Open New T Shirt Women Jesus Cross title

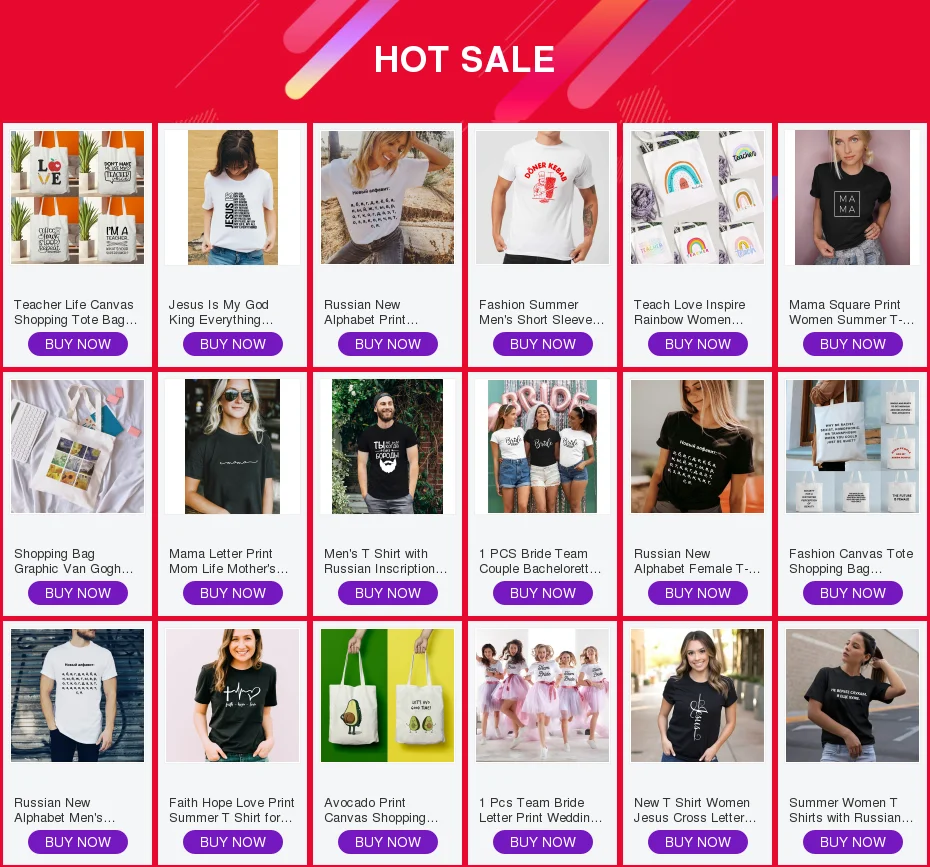[x=695, y=810]
